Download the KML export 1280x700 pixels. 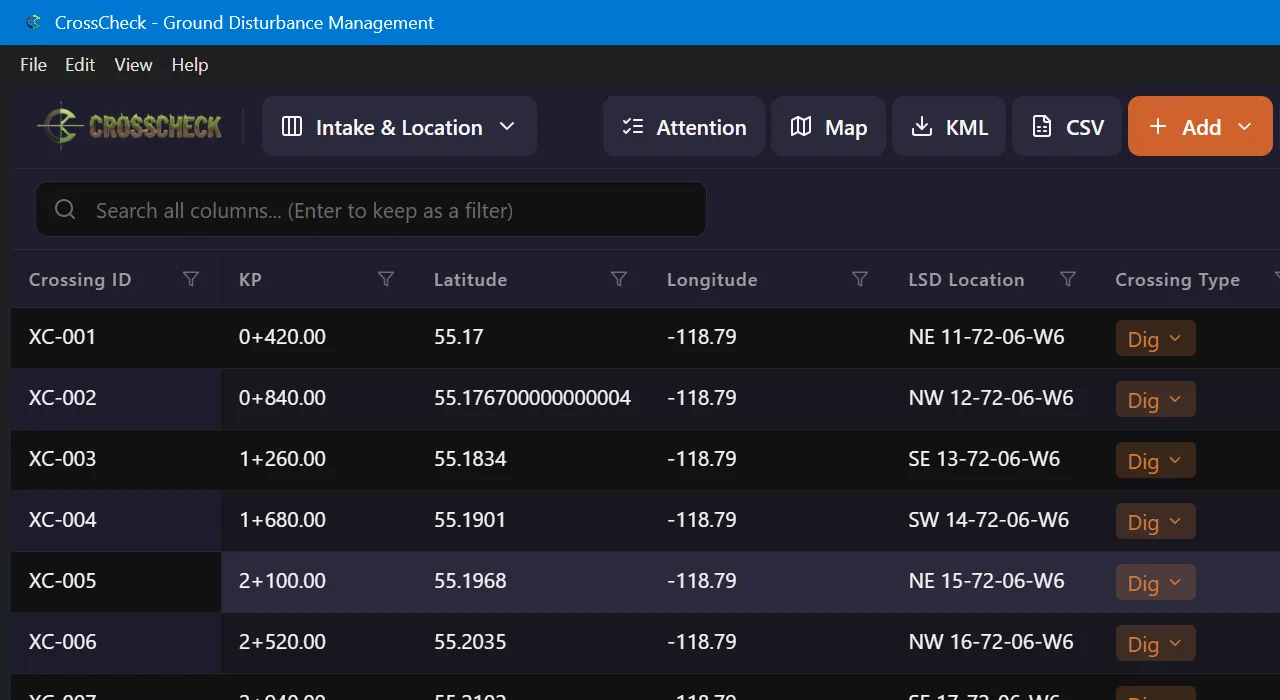(x=949, y=126)
